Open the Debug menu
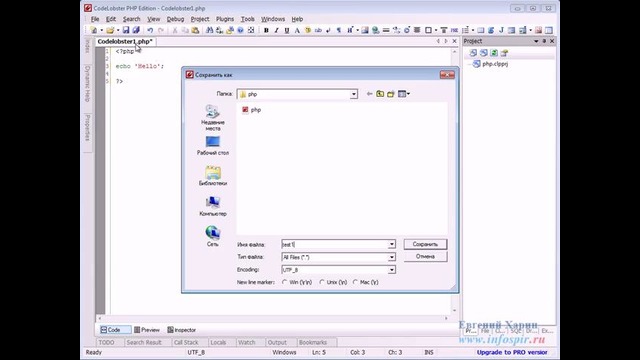This screenshot has width=640, height=360. (x=175, y=19)
